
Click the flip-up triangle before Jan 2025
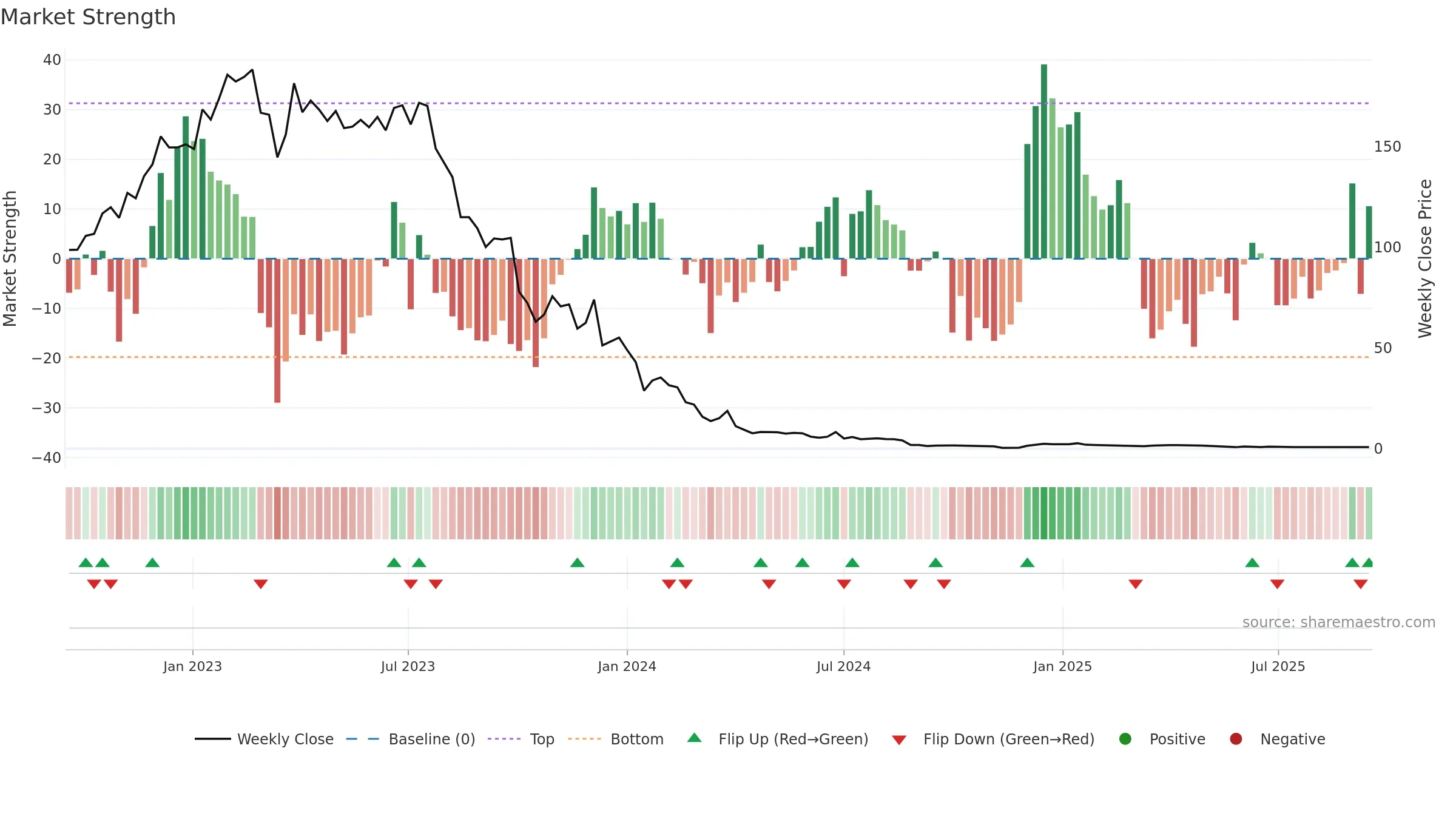point(1027,562)
